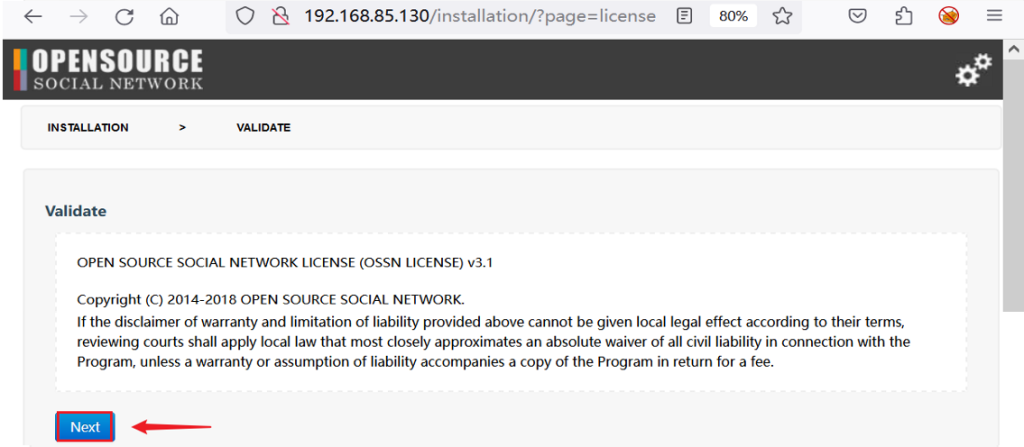The image size is (1024, 447).
Task: Save page to Pocket
Action: 857,16
